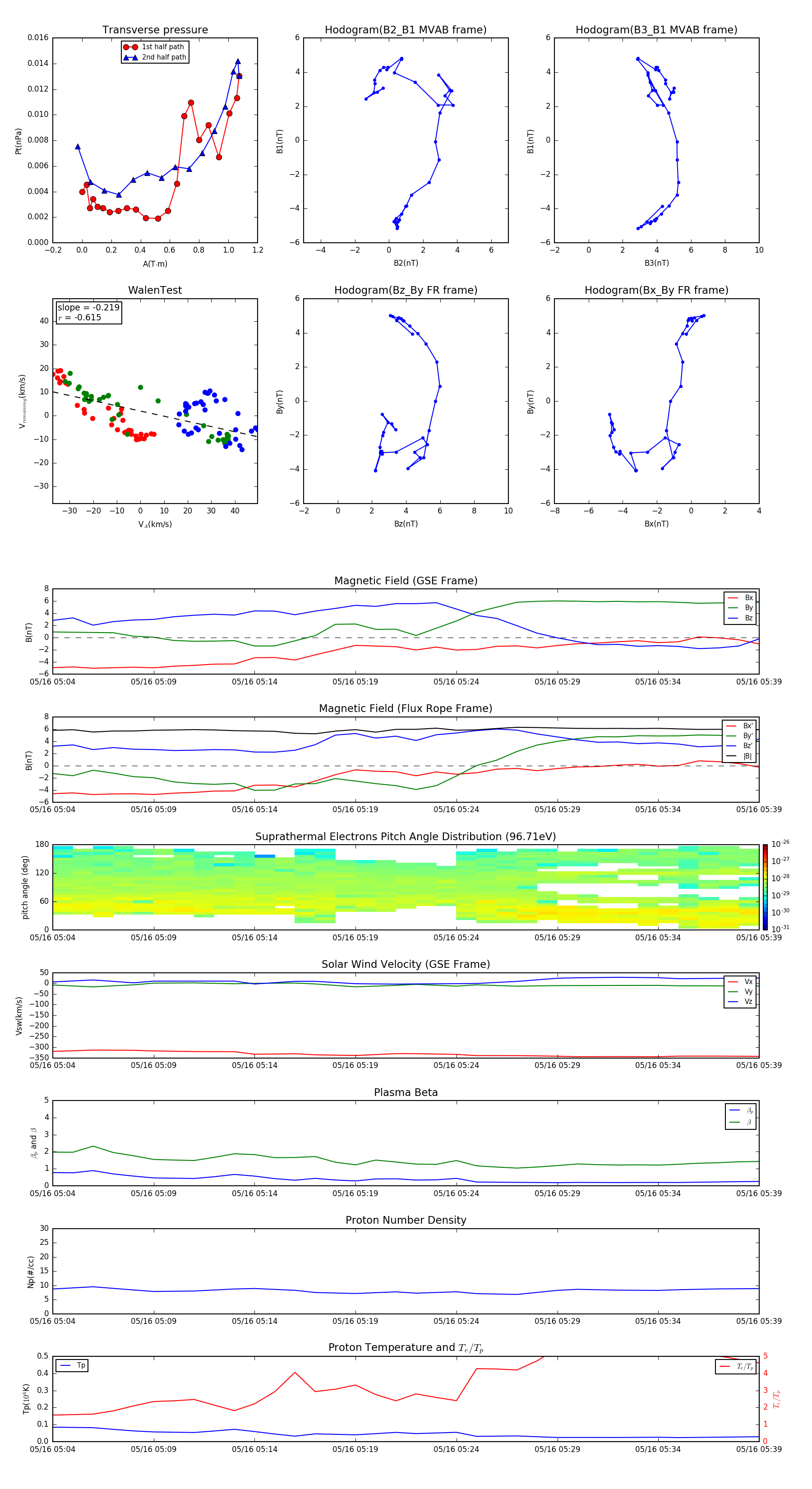This screenshot has height=1489, width=812.
Task: Click 'Hodogram(B3_B1 MVAB frame)' title
Action: pyautogui.click(x=656, y=29)
